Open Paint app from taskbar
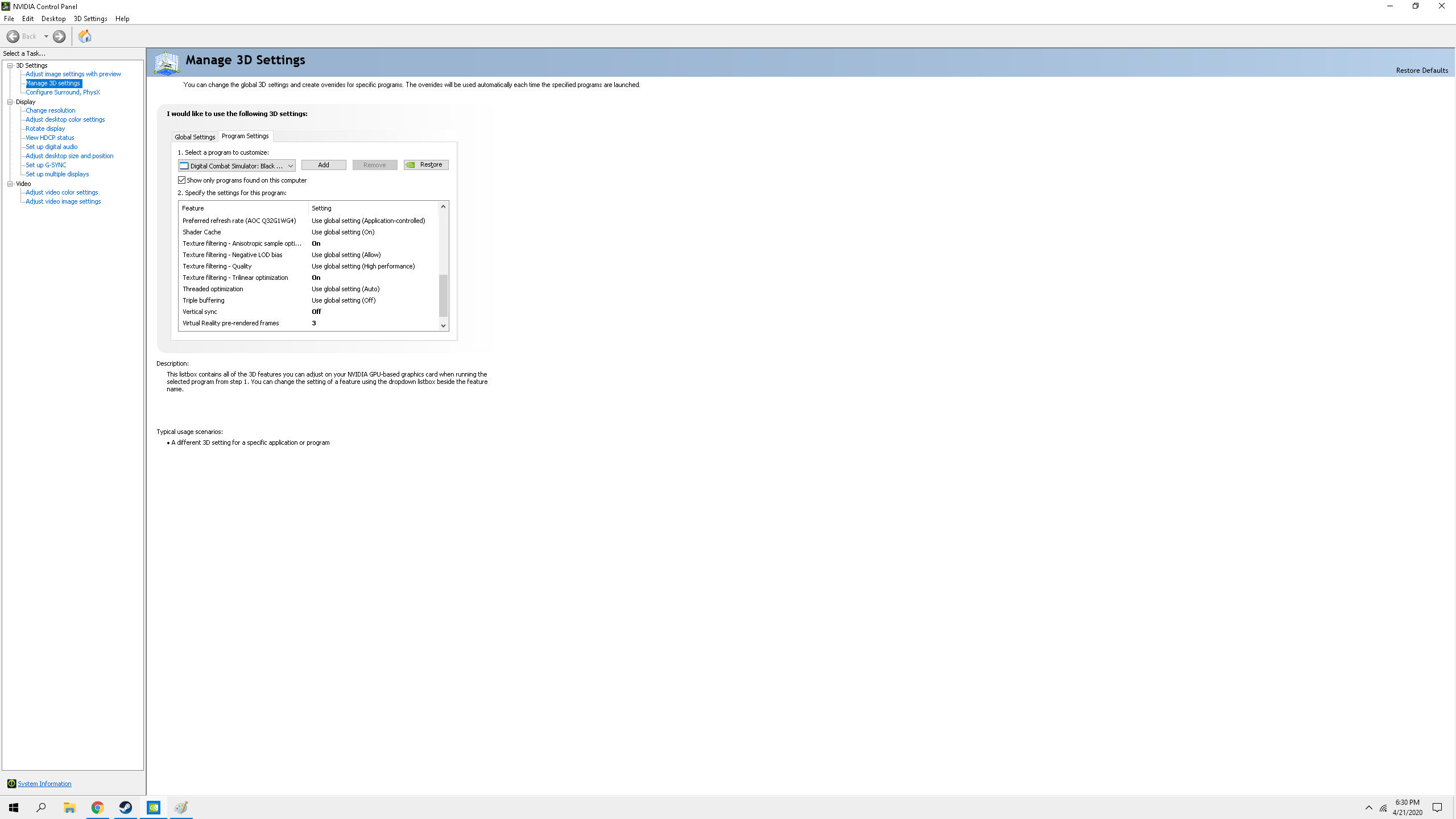 pyautogui.click(x=181, y=808)
